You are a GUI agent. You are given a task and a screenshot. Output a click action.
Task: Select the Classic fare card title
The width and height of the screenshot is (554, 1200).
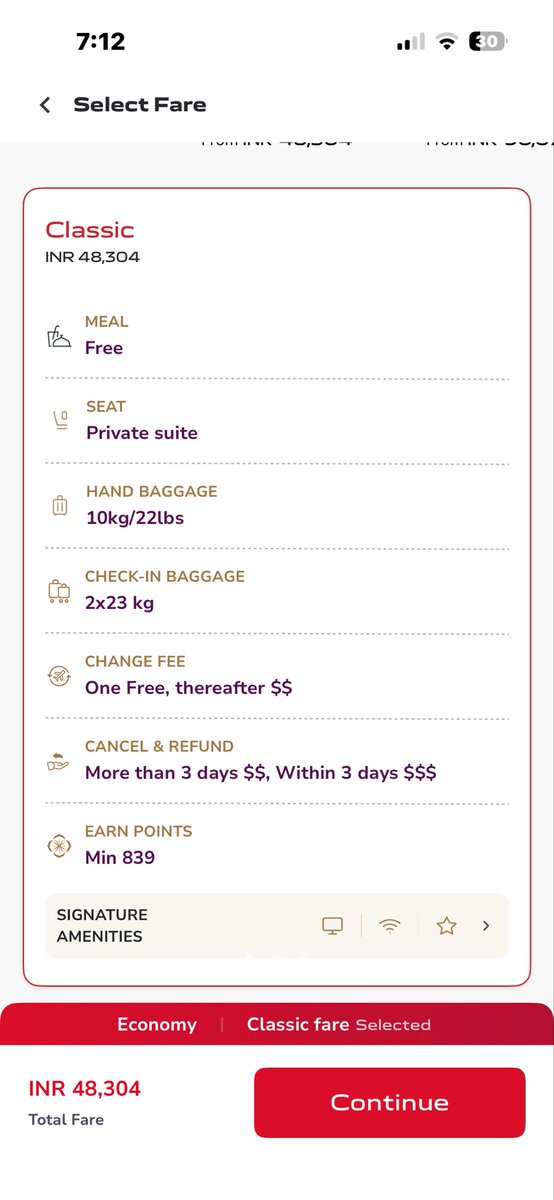[90, 230]
